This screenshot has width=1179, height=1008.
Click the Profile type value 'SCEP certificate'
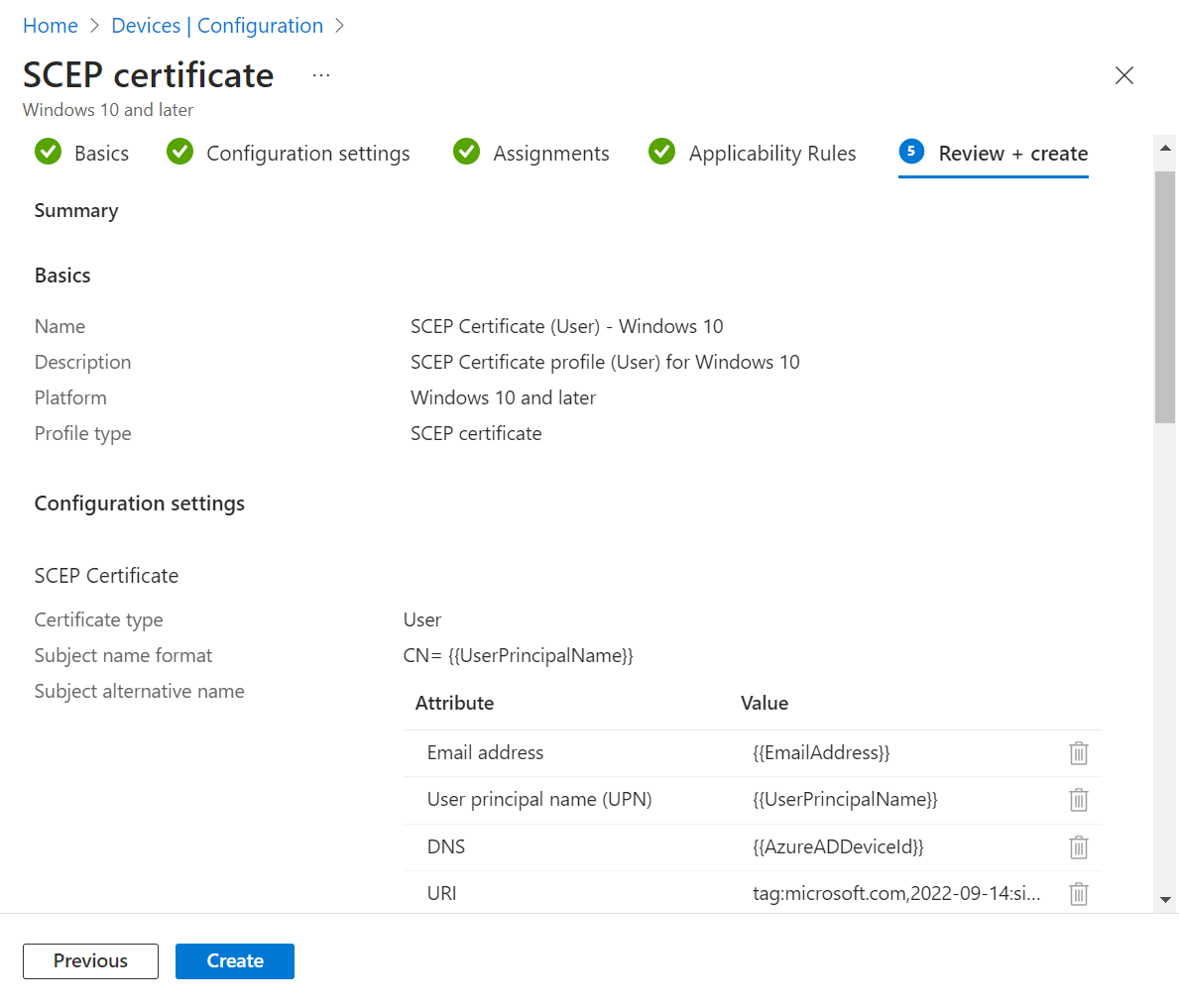click(x=476, y=434)
